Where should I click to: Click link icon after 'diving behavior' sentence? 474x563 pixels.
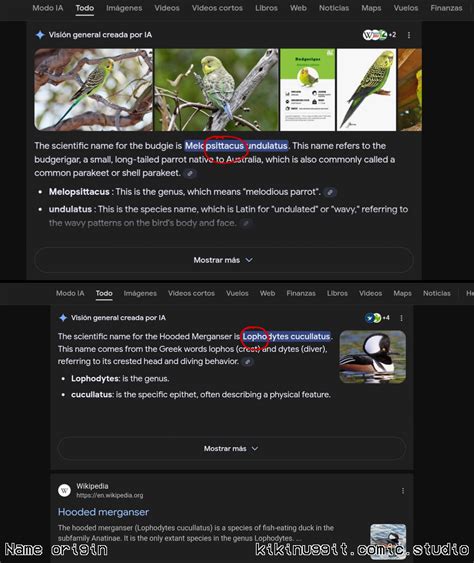[x=247, y=362]
